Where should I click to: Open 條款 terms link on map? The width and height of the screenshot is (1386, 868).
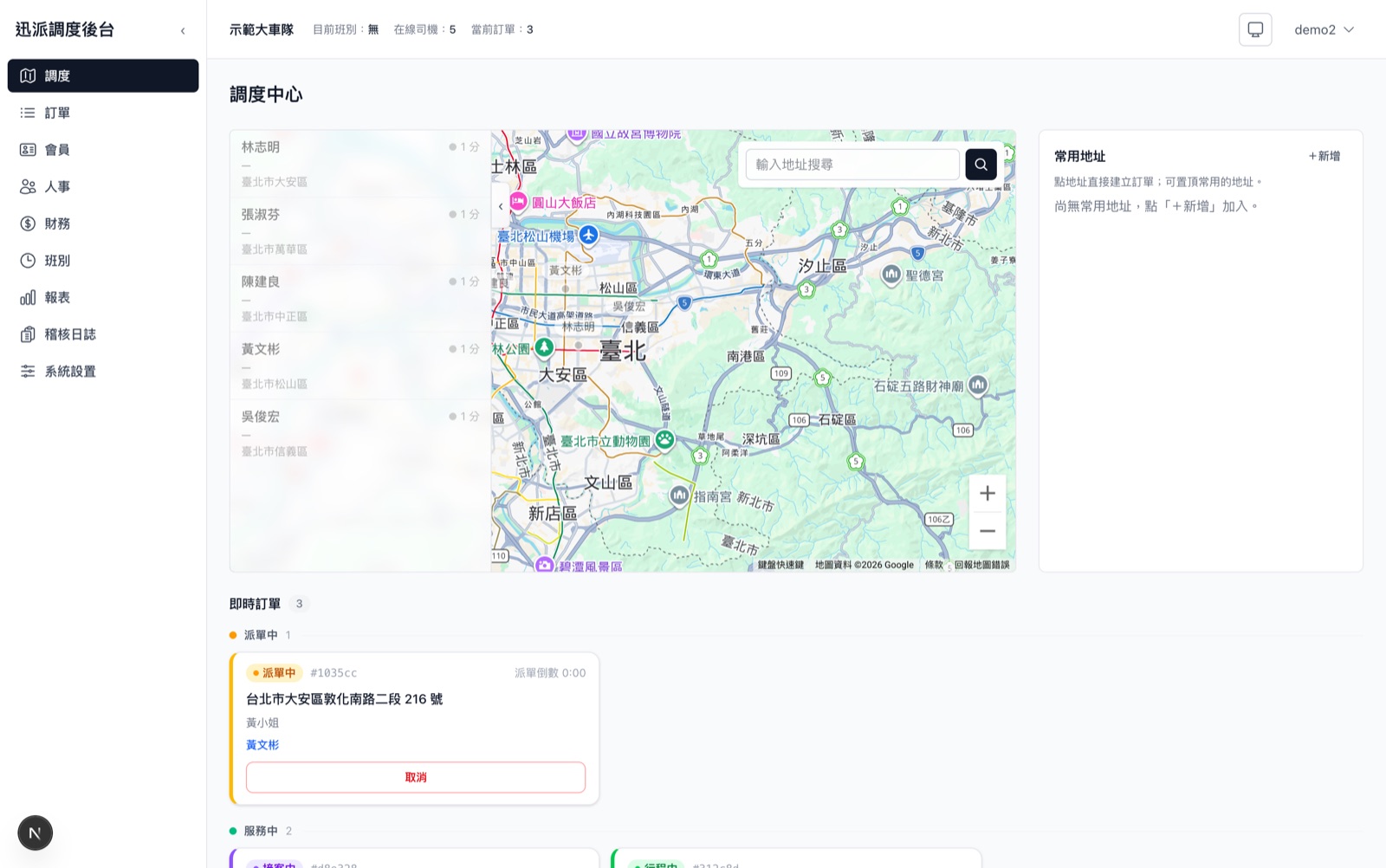(x=934, y=565)
